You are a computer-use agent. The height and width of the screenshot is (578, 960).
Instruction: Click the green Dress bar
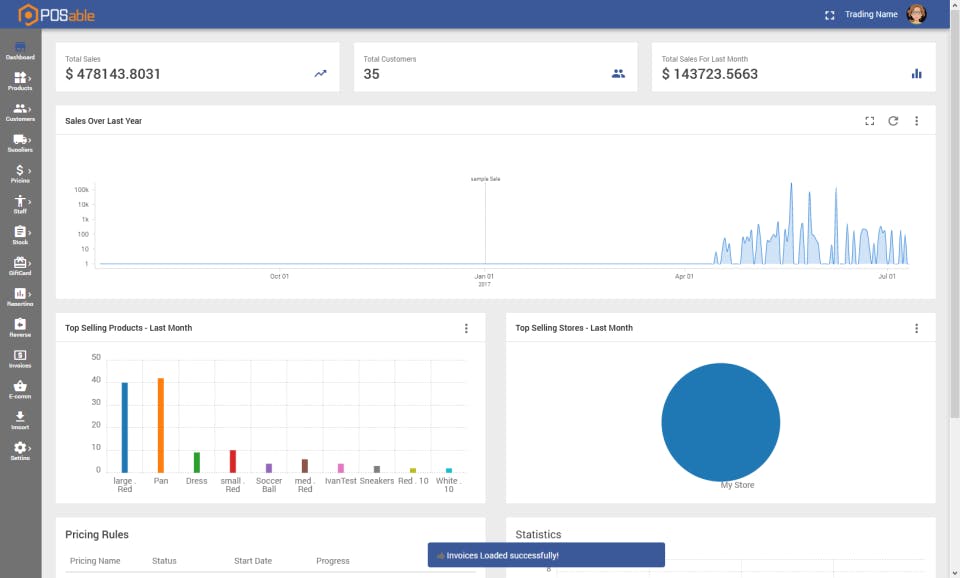tap(197, 462)
